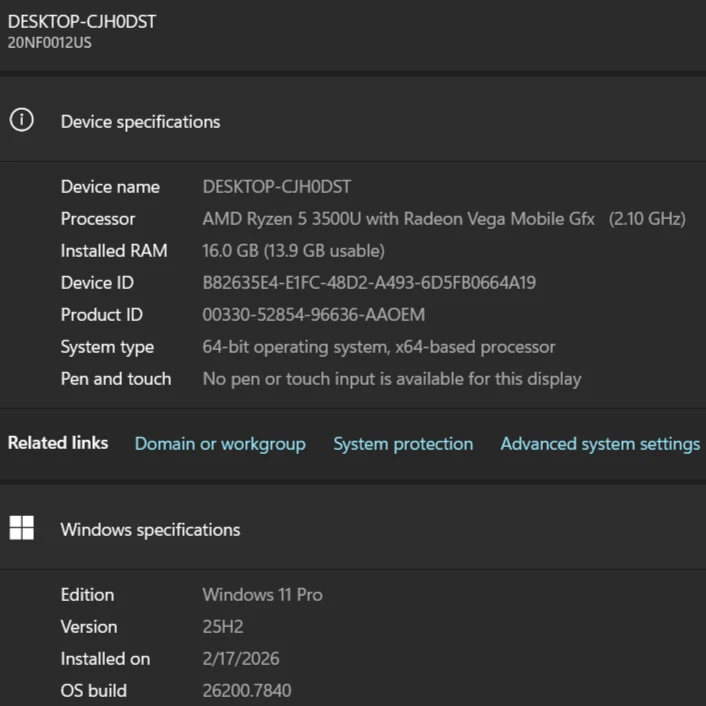This screenshot has width=706, height=706.
Task: Click the 64-bit operating system value
Action: click(379, 347)
